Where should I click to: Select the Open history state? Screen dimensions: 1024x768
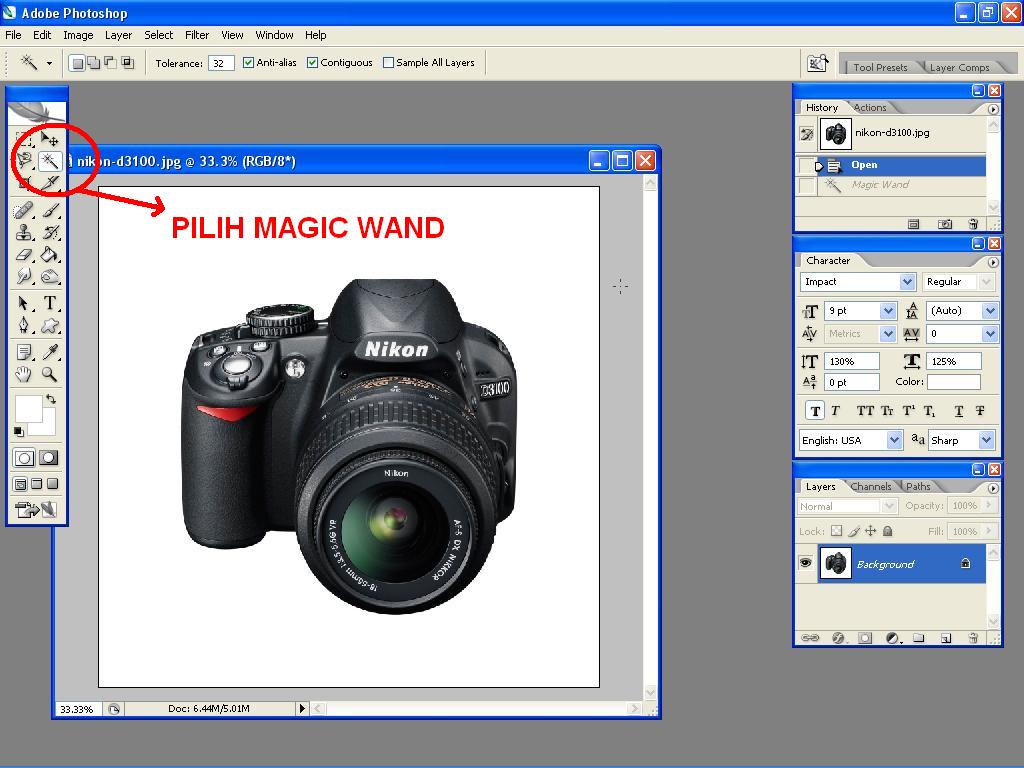[891, 165]
